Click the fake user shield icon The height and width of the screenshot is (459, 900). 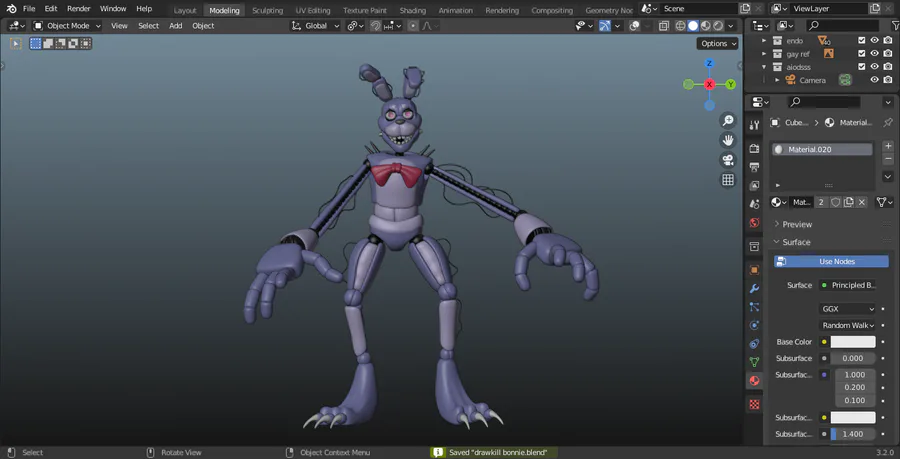pyautogui.click(x=835, y=202)
